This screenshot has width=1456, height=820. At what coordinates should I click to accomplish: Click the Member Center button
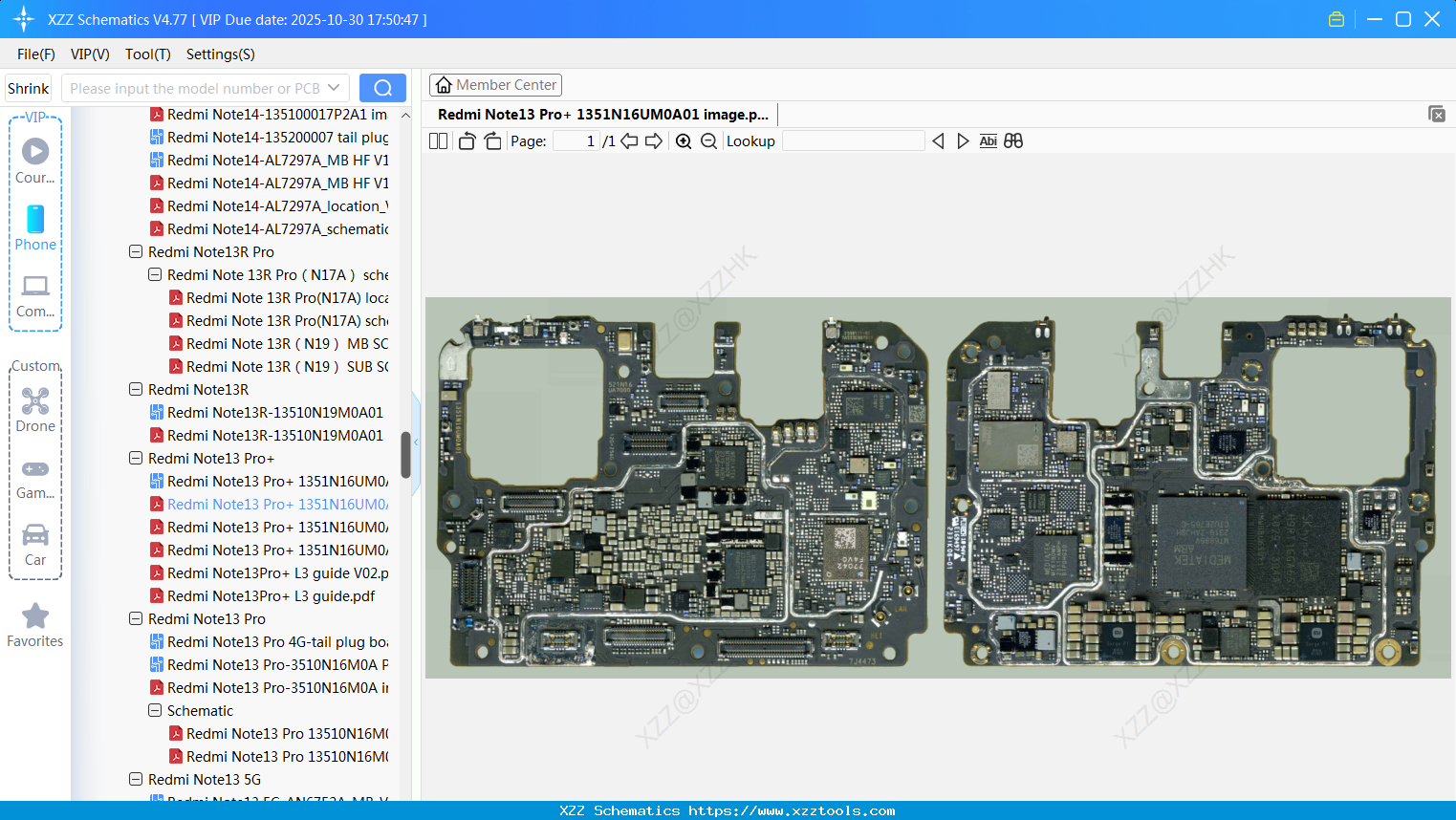(495, 85)
